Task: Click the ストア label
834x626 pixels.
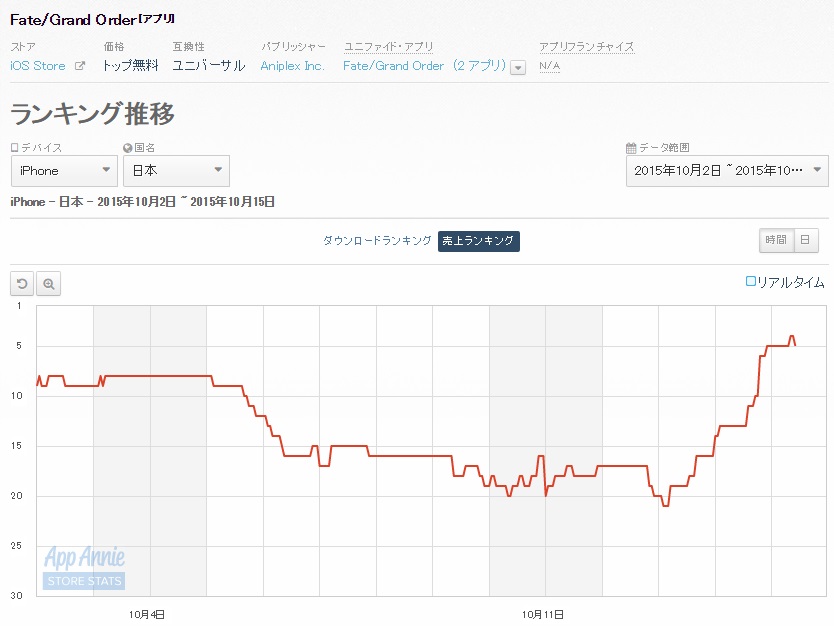Action: tap(23, 47)
